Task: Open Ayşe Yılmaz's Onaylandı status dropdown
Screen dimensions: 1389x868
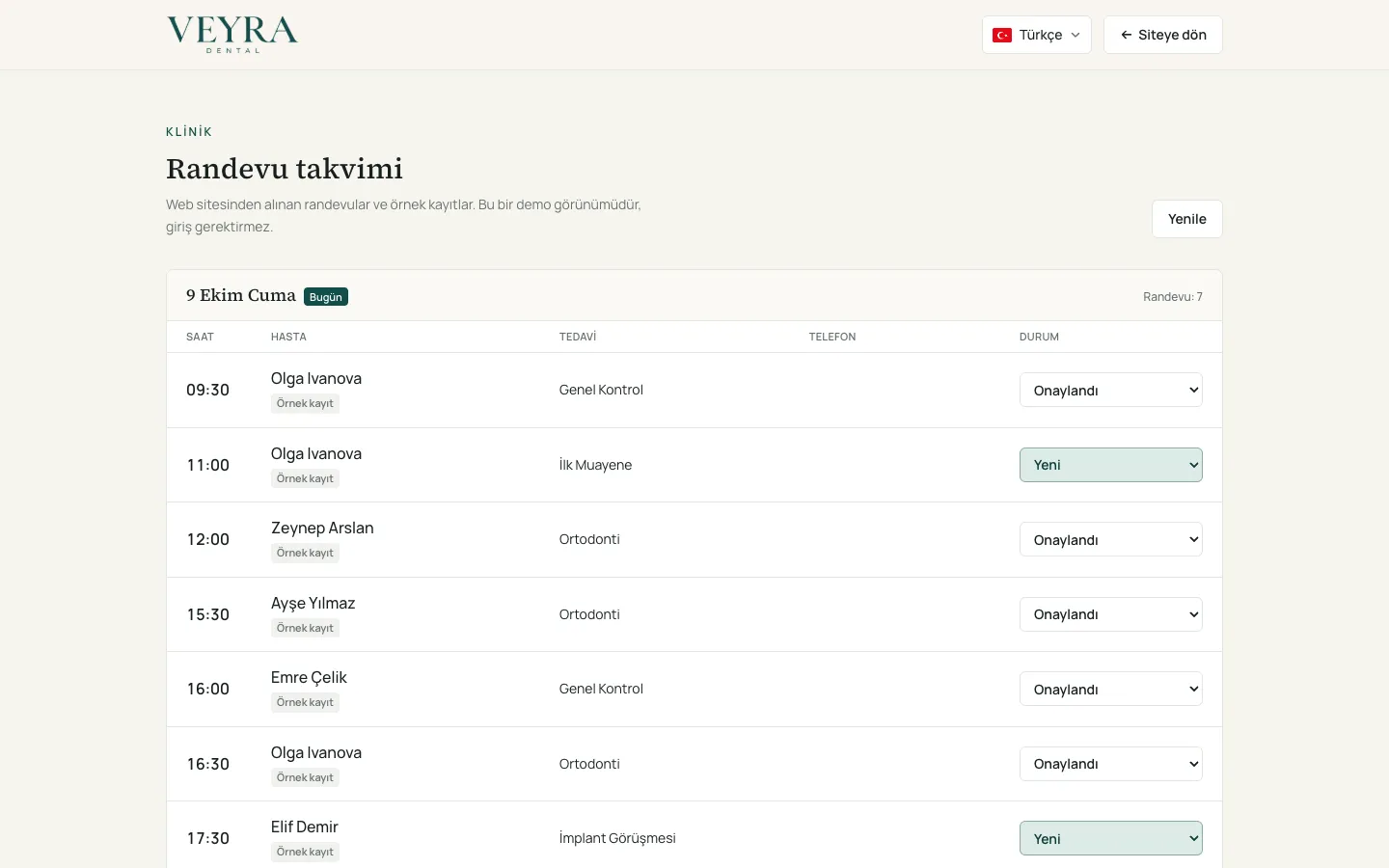Action: 1111,614
